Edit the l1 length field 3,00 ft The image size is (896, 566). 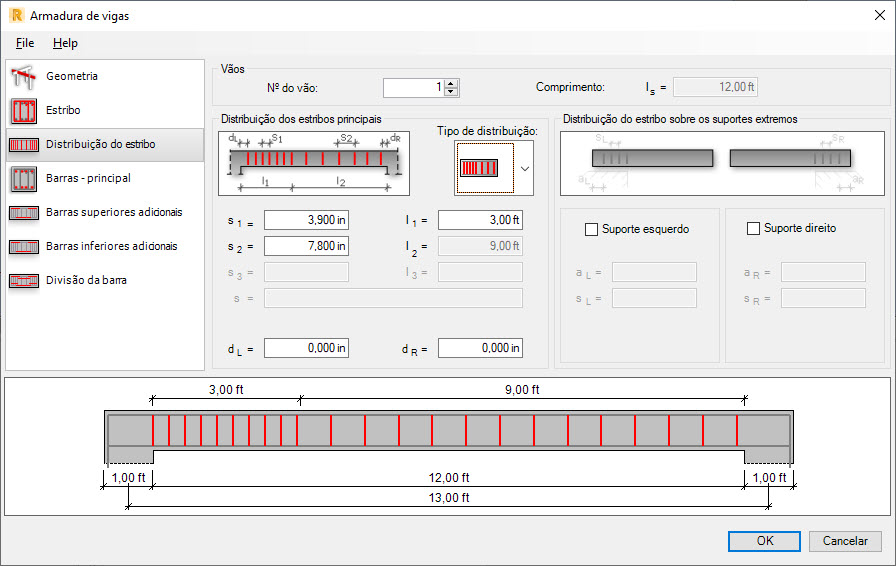[x=480, y=220]
